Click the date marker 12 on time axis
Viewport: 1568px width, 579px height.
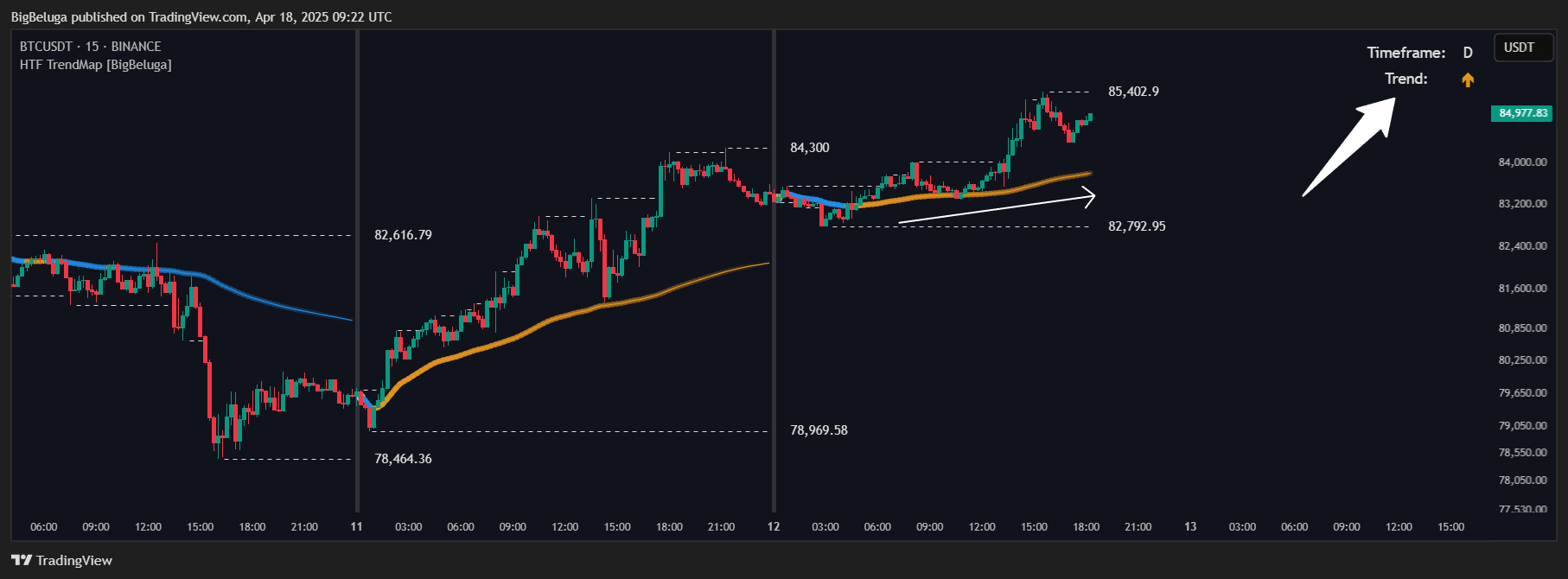(x=774, y=526)
